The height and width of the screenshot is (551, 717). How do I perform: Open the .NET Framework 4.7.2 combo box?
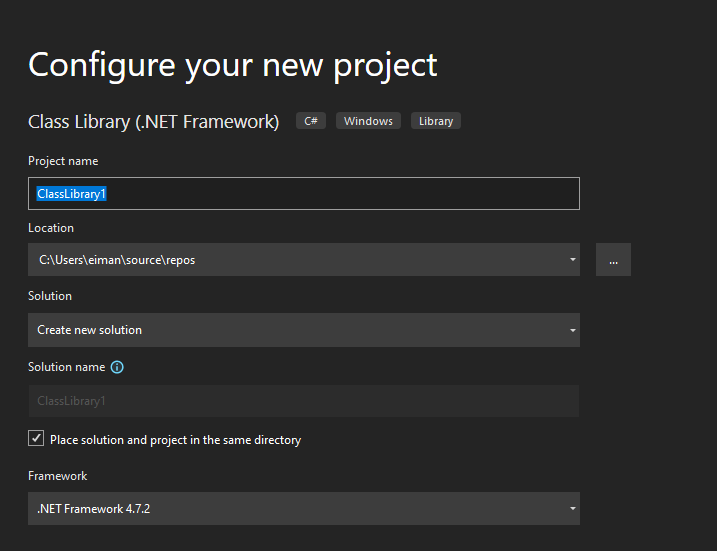(x=300, y=509)
